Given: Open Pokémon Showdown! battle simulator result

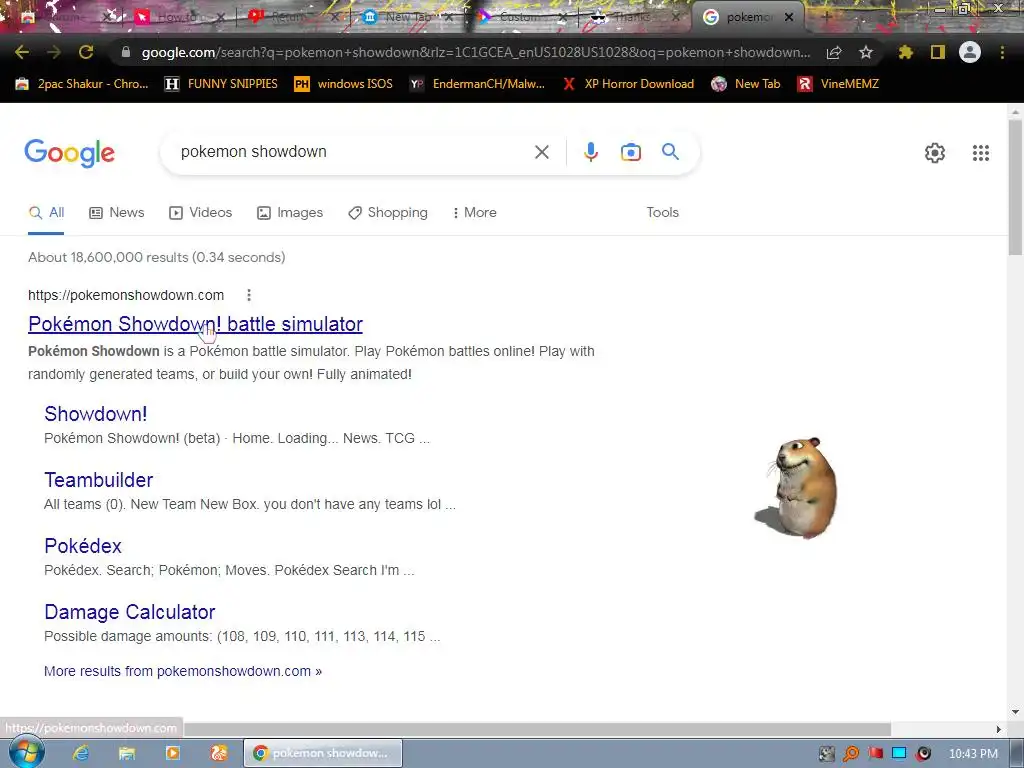Looking at the screenshot, I should (x=195, y=324).
